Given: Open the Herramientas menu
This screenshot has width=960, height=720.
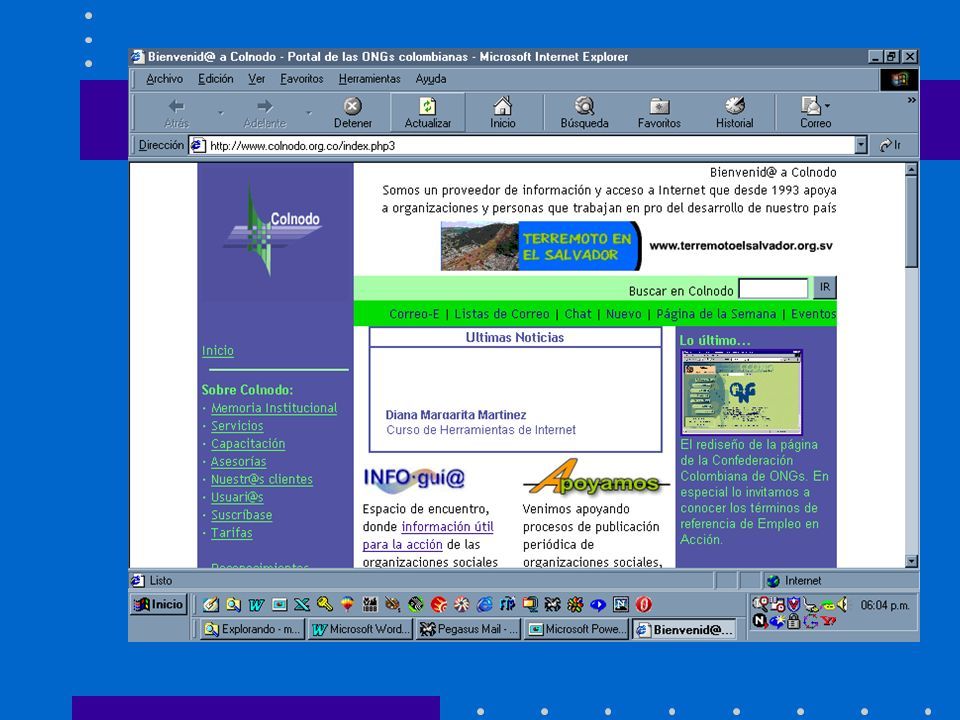Looking at the screenshot, I should coord(369,79).
